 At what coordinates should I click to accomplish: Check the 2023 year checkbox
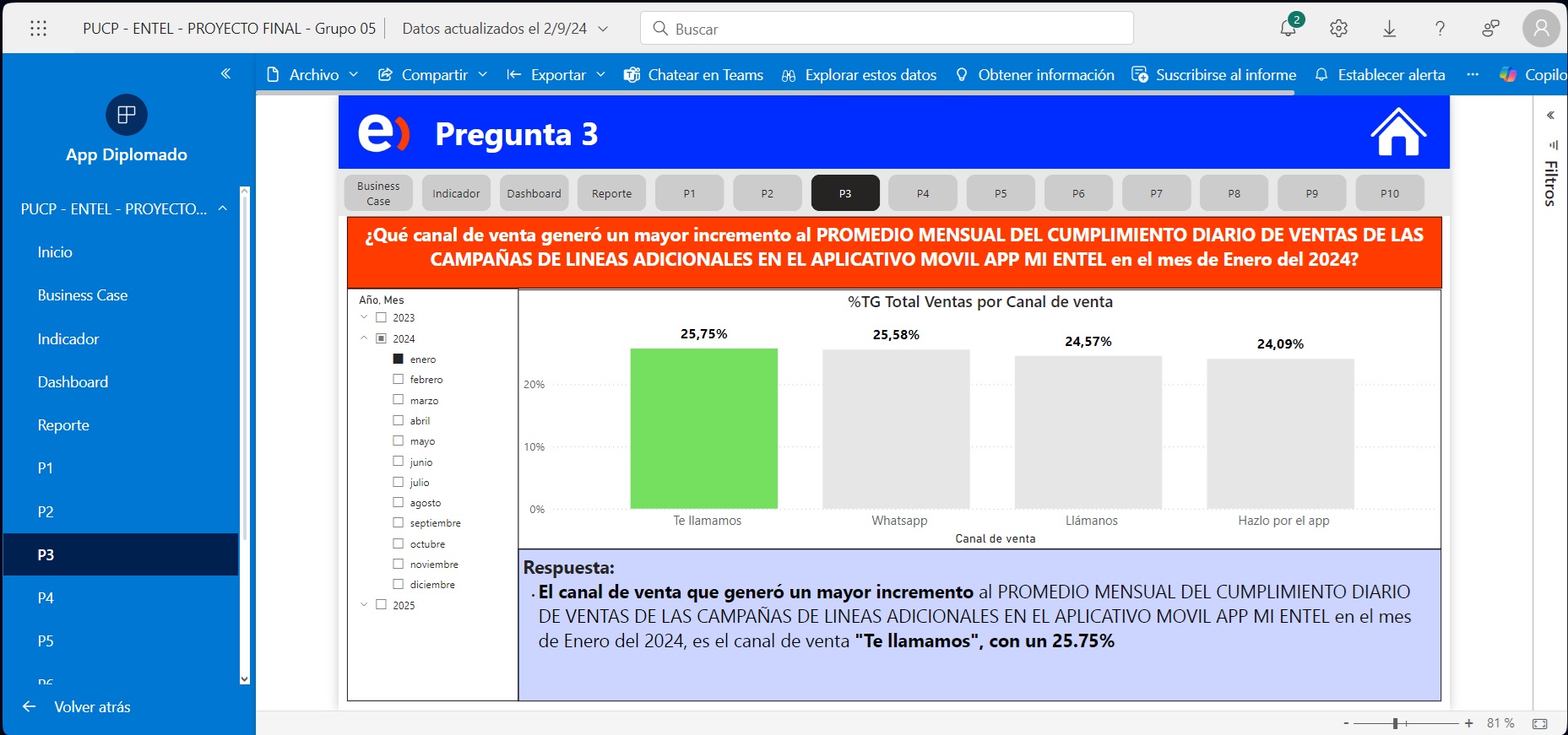click(381, 317)
